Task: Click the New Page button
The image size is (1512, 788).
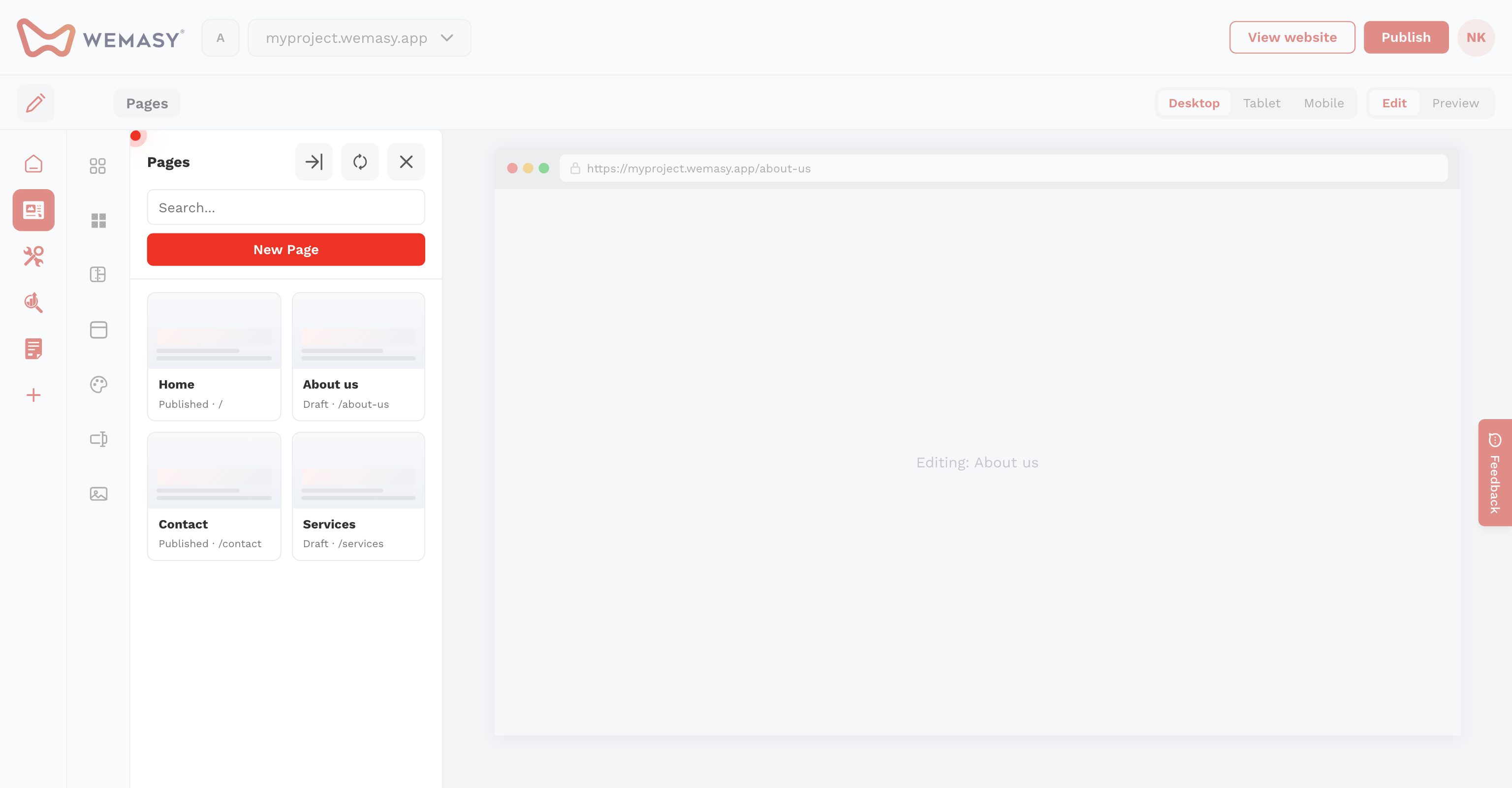Action: tap(286, 250)
